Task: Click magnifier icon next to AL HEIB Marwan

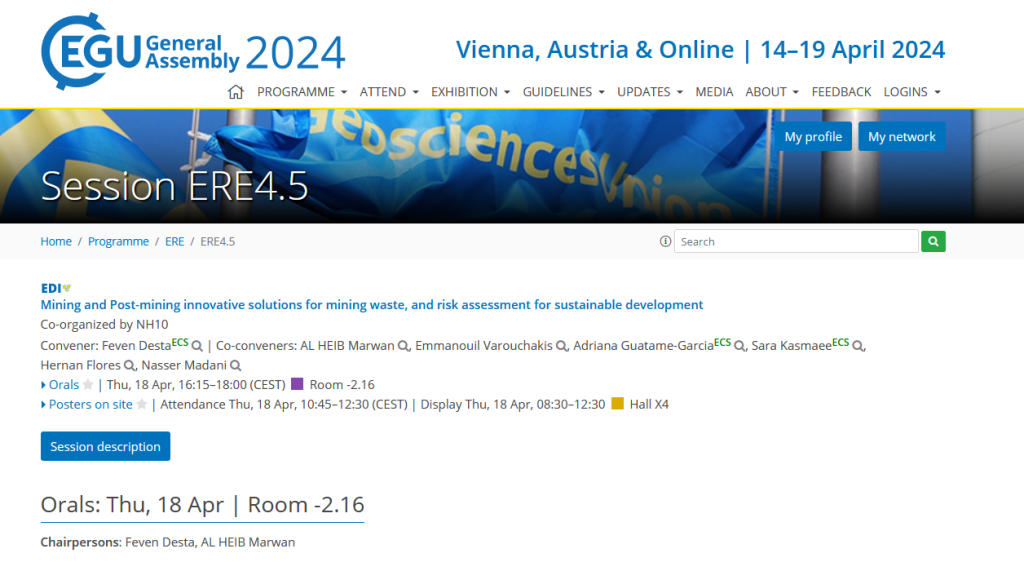Action: click(403, 346)
